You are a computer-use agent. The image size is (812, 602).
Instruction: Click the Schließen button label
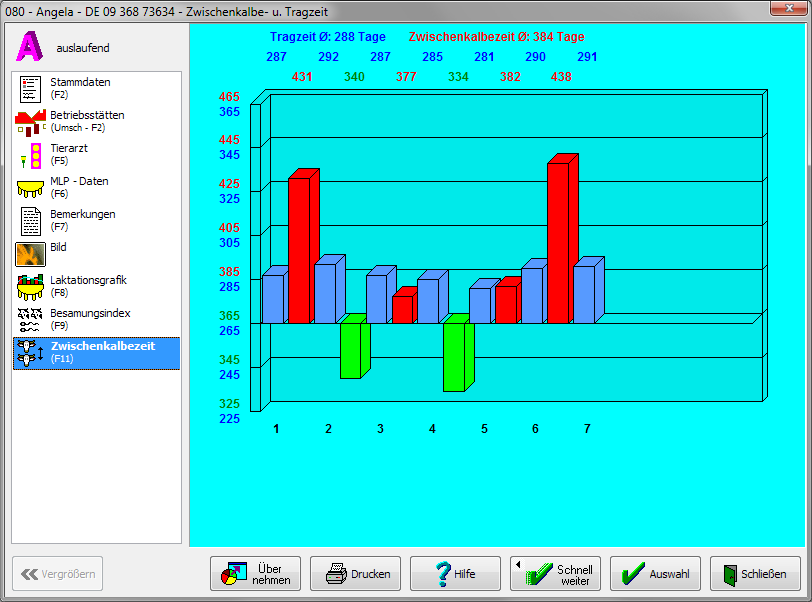(x=763, y=574)
